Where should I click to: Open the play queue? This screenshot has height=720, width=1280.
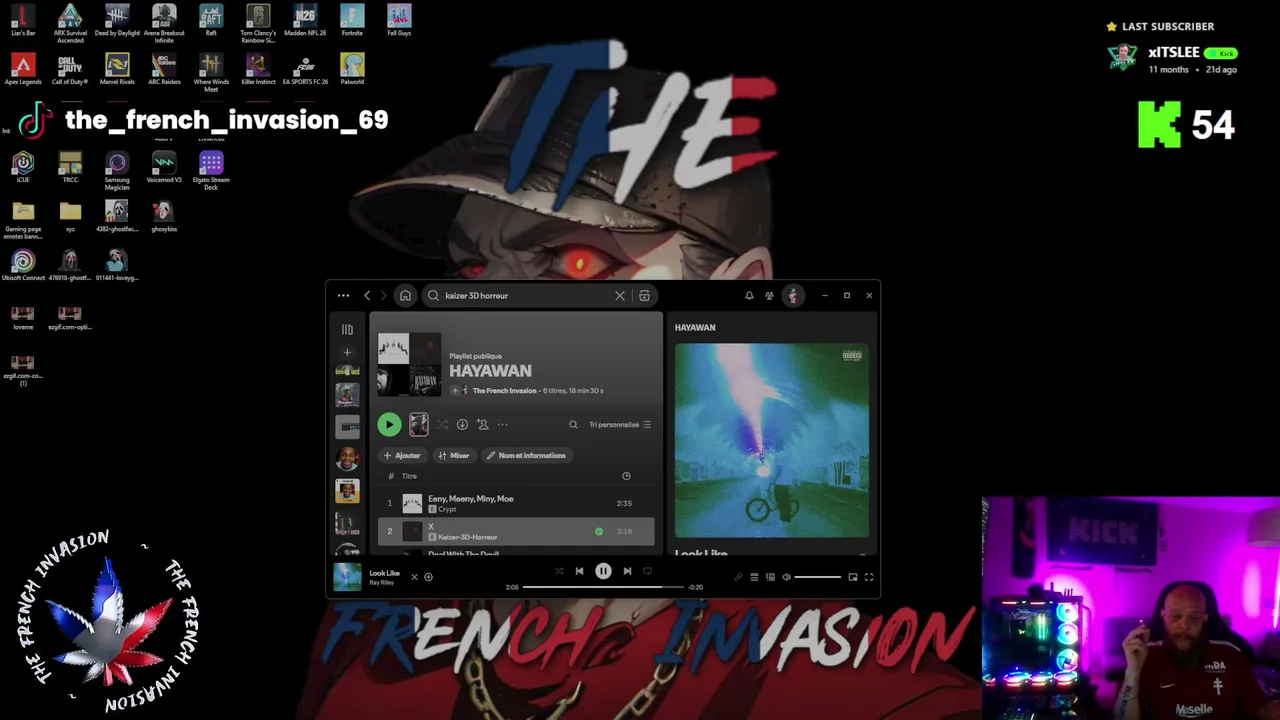tap(754, 577)
